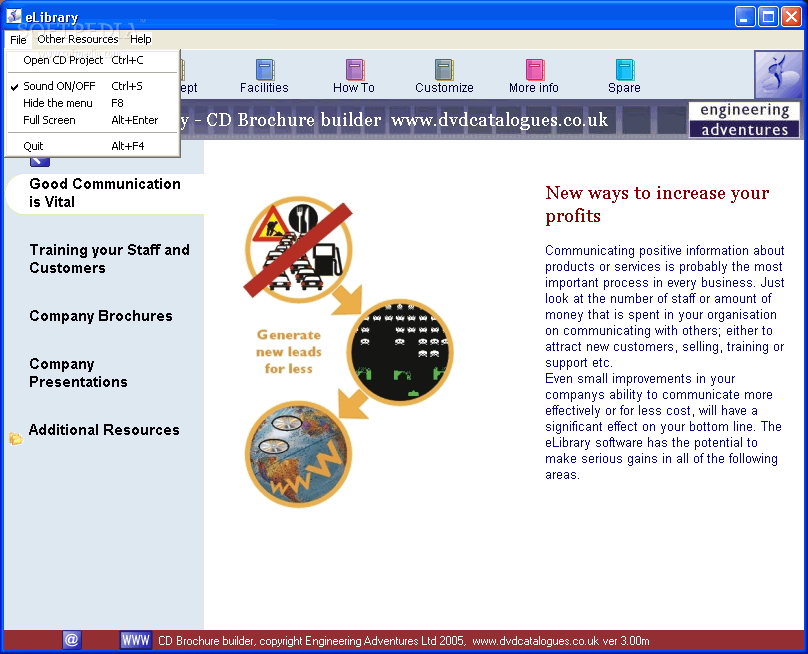Click the no-traffic prohibition circle image
808x654 pixels.
tap(298, 249)
